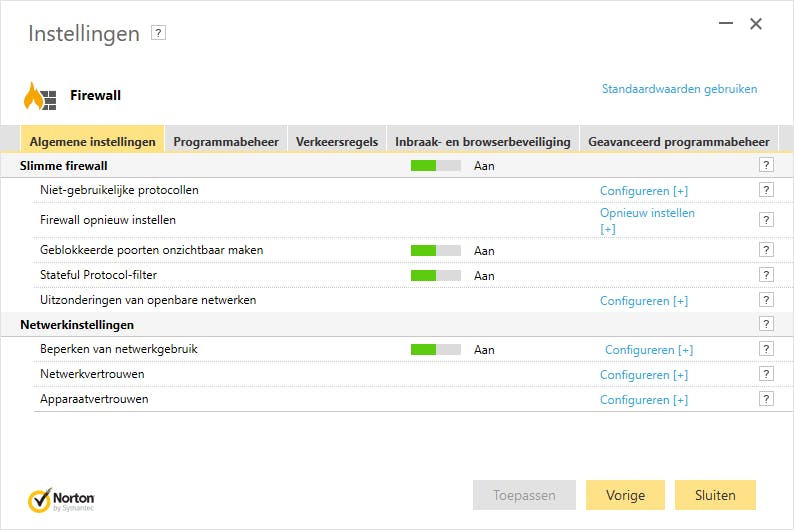Open help for Apparaatvertrouwen row

point(766,399)
